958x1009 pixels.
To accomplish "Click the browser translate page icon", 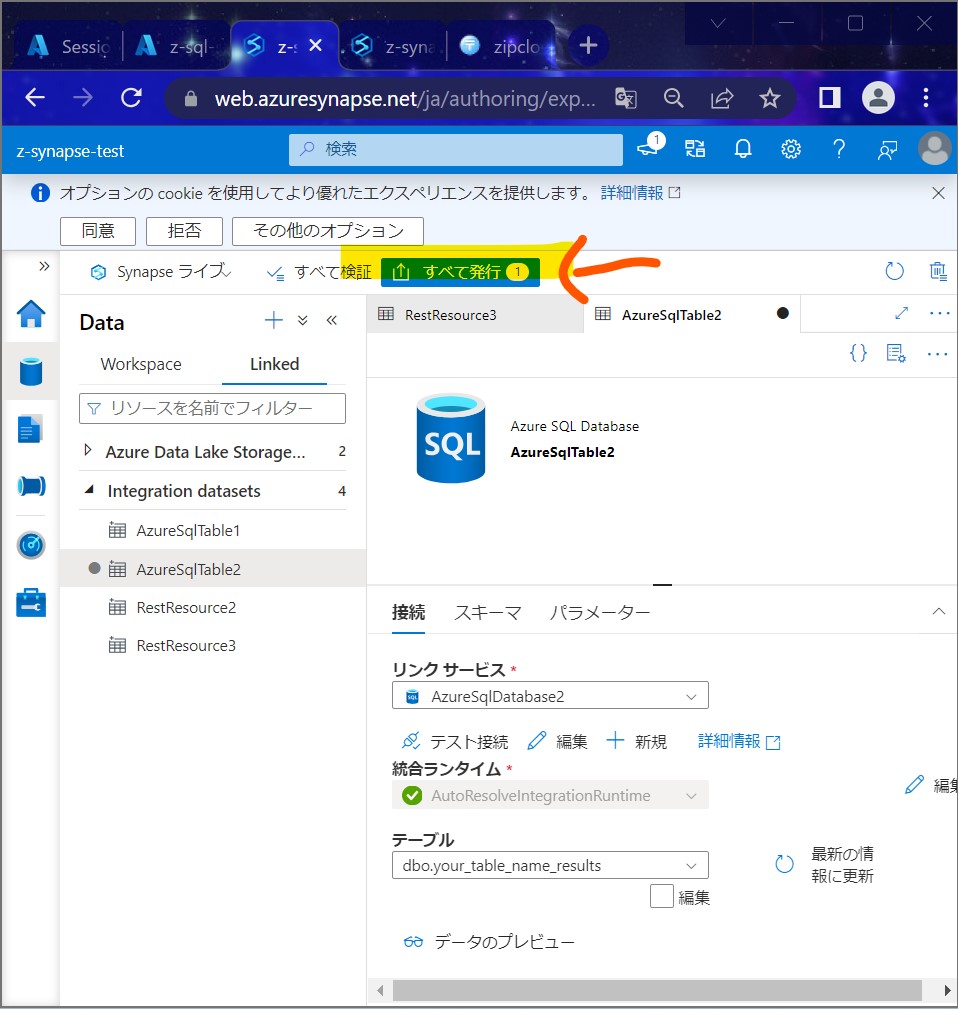I will [625, 98].
